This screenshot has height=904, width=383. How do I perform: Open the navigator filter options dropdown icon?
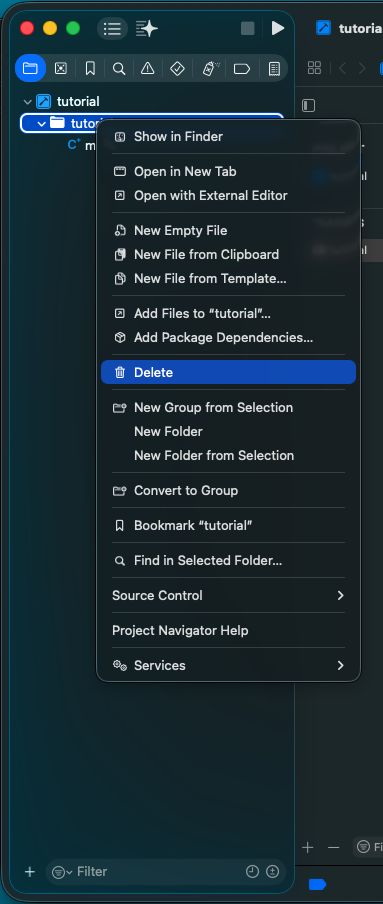[x=62, y=872]
